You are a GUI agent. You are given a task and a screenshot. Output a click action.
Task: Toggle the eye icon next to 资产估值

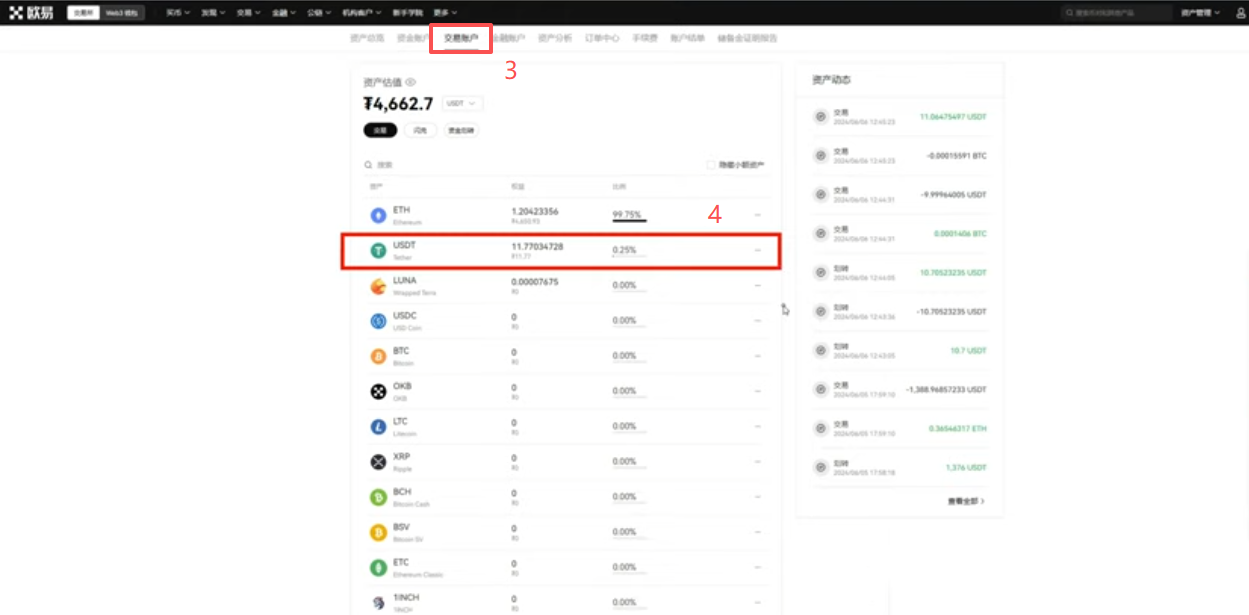click(x=411, y=82)
